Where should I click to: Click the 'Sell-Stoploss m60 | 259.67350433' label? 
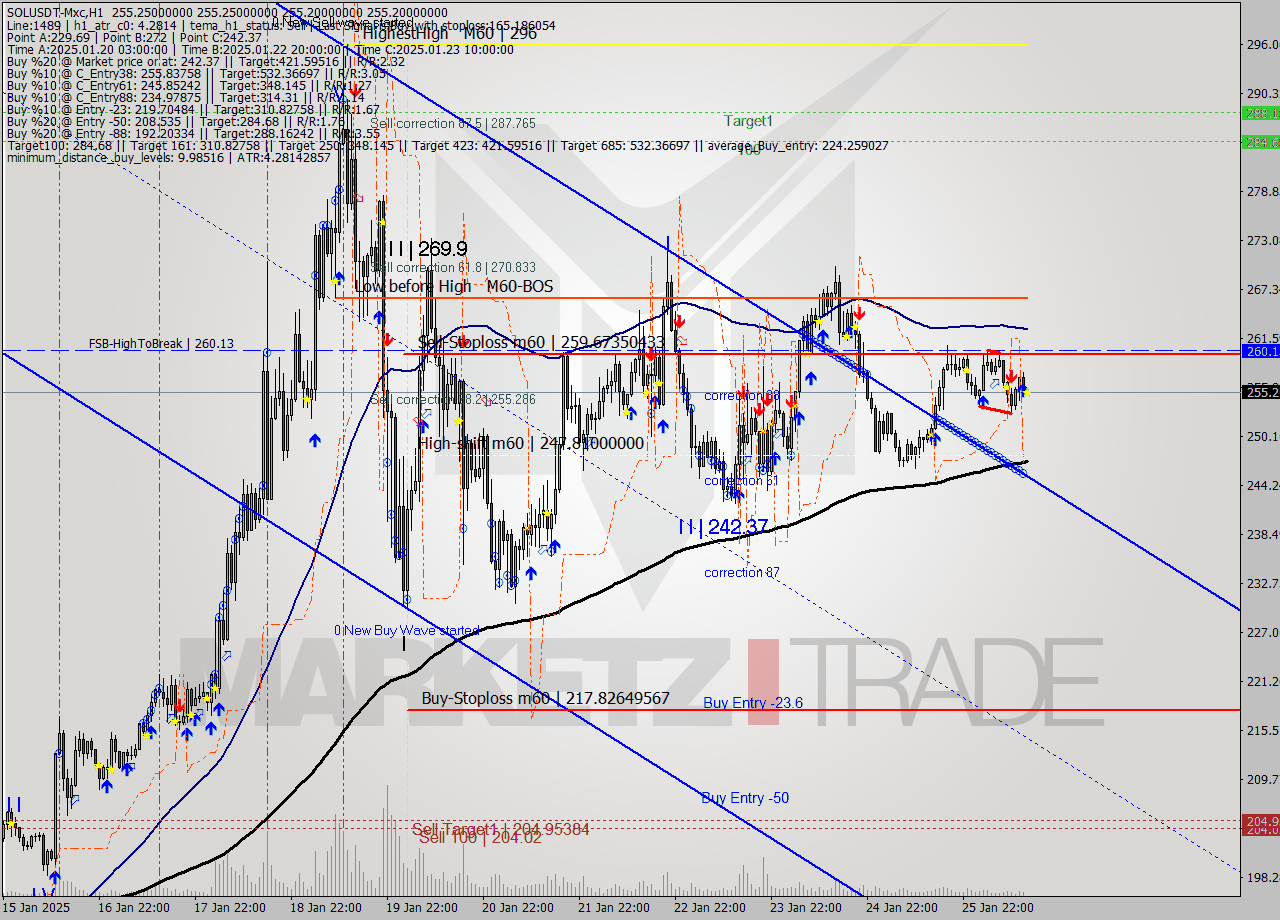coord(541,342)
